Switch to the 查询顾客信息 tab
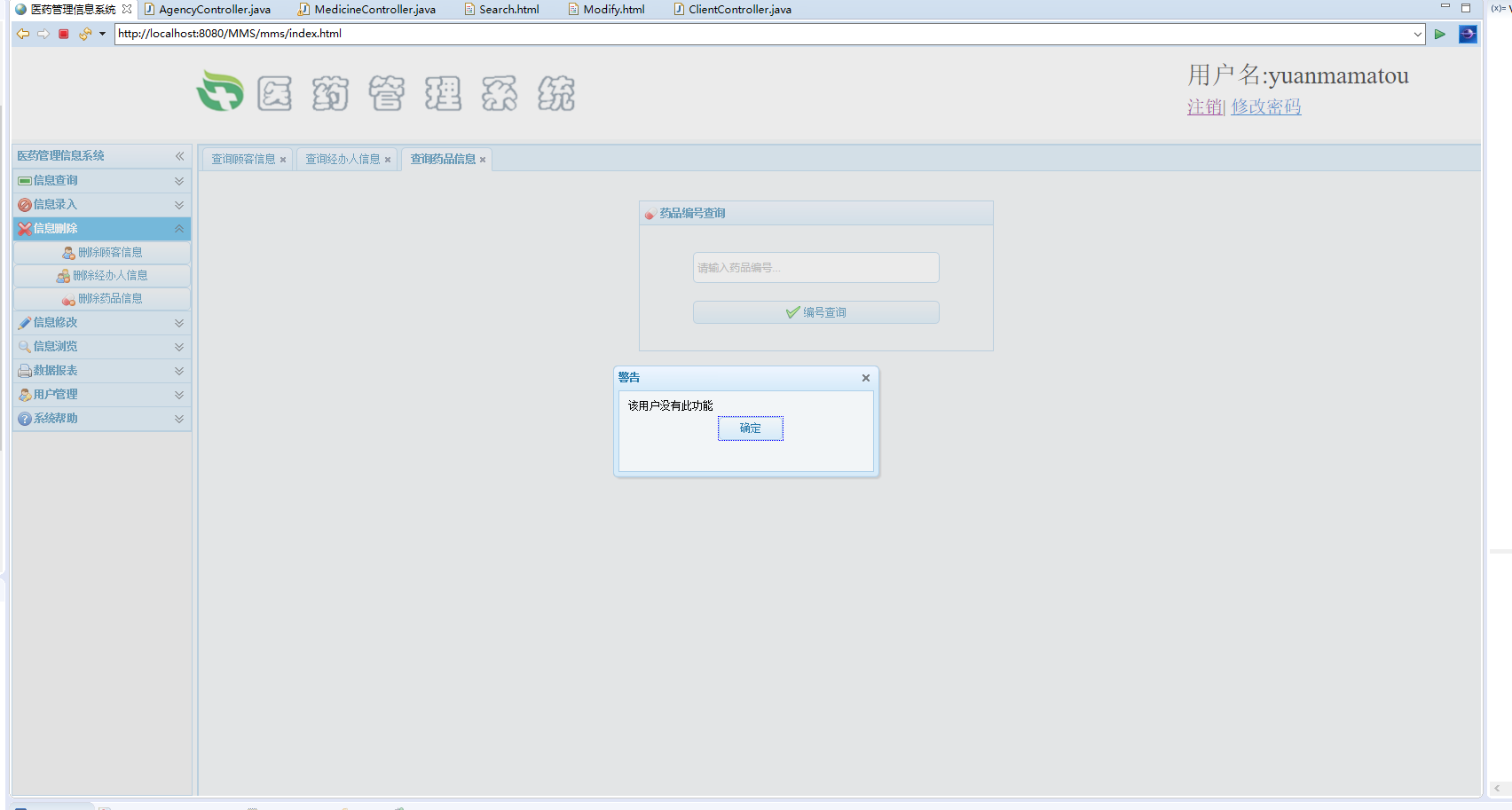Viewport: 1512px width, 810px height. pos(243,160)
